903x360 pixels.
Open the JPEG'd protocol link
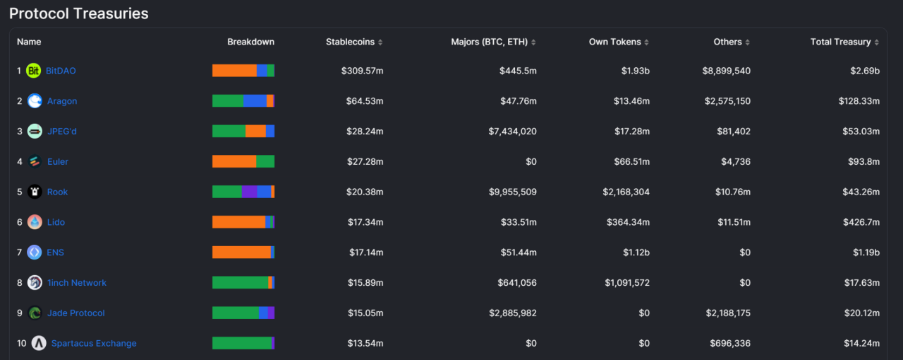(x=62, y=131)
